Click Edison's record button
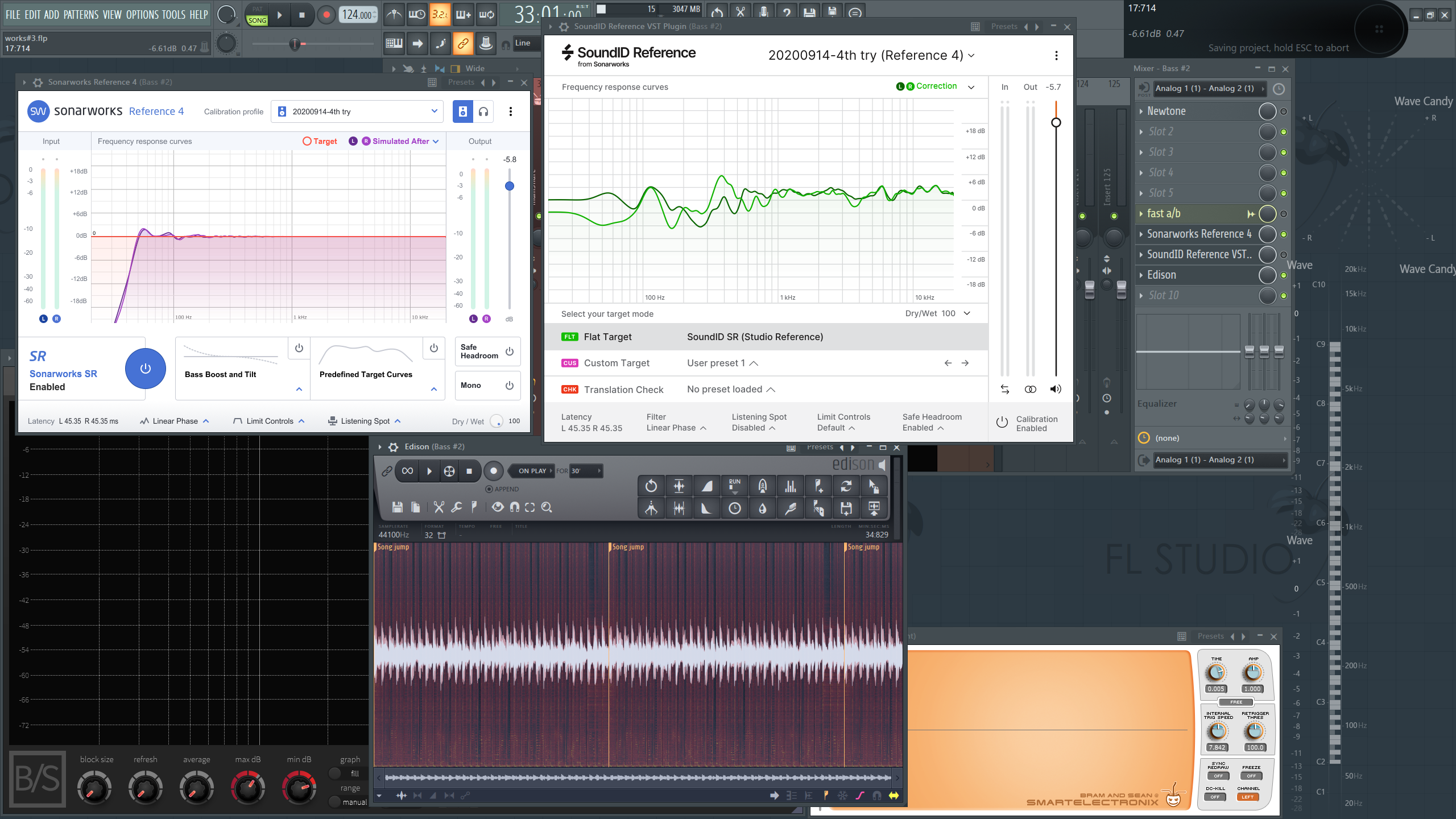 (493, 471)
